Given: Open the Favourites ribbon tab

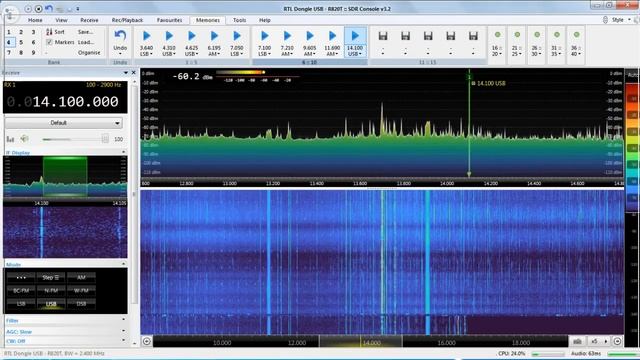Looking at the screenshot, I should (169, 20).
